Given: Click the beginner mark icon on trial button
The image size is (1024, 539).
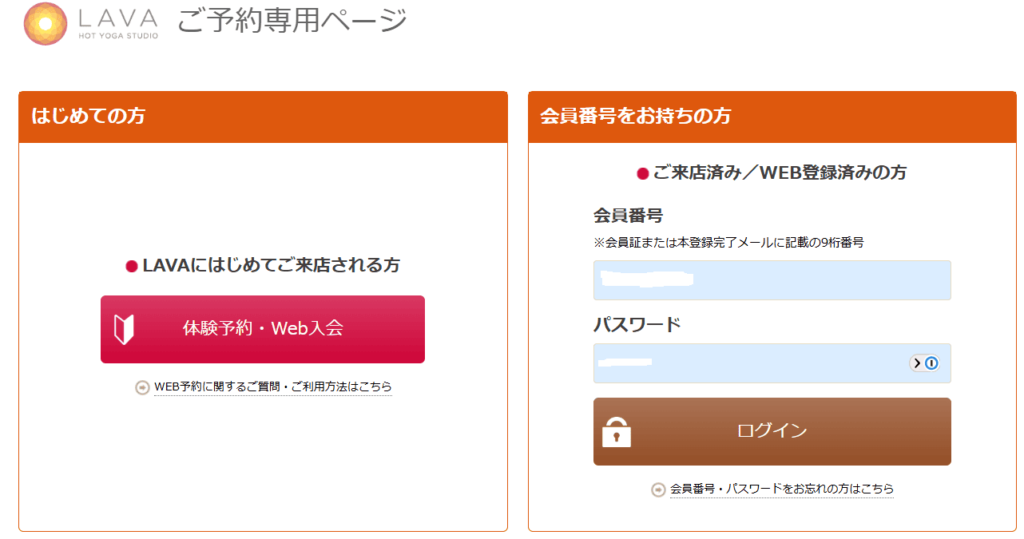Looking at the screenshot, I should [x=124, y=329].
